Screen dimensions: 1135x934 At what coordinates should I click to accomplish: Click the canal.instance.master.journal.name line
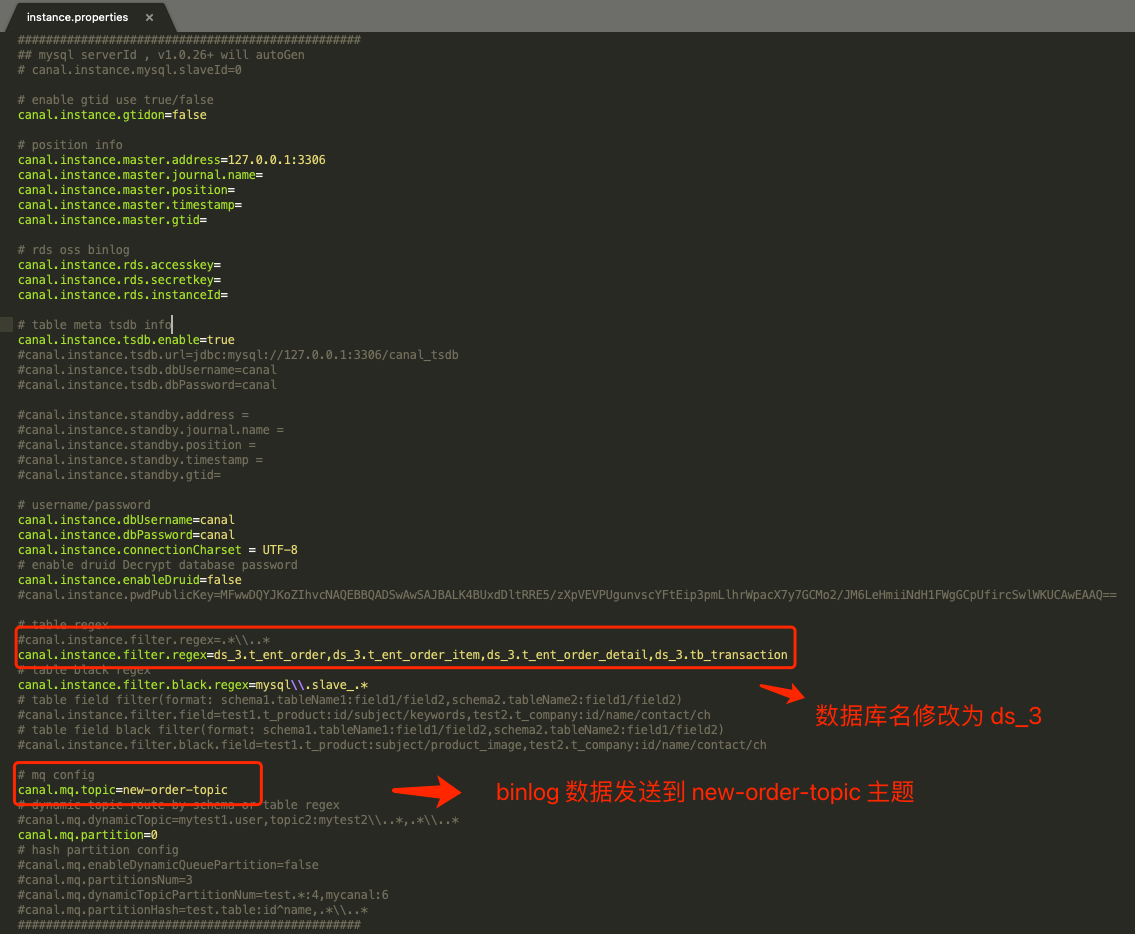pyautogui.click(x=140, y=175)
